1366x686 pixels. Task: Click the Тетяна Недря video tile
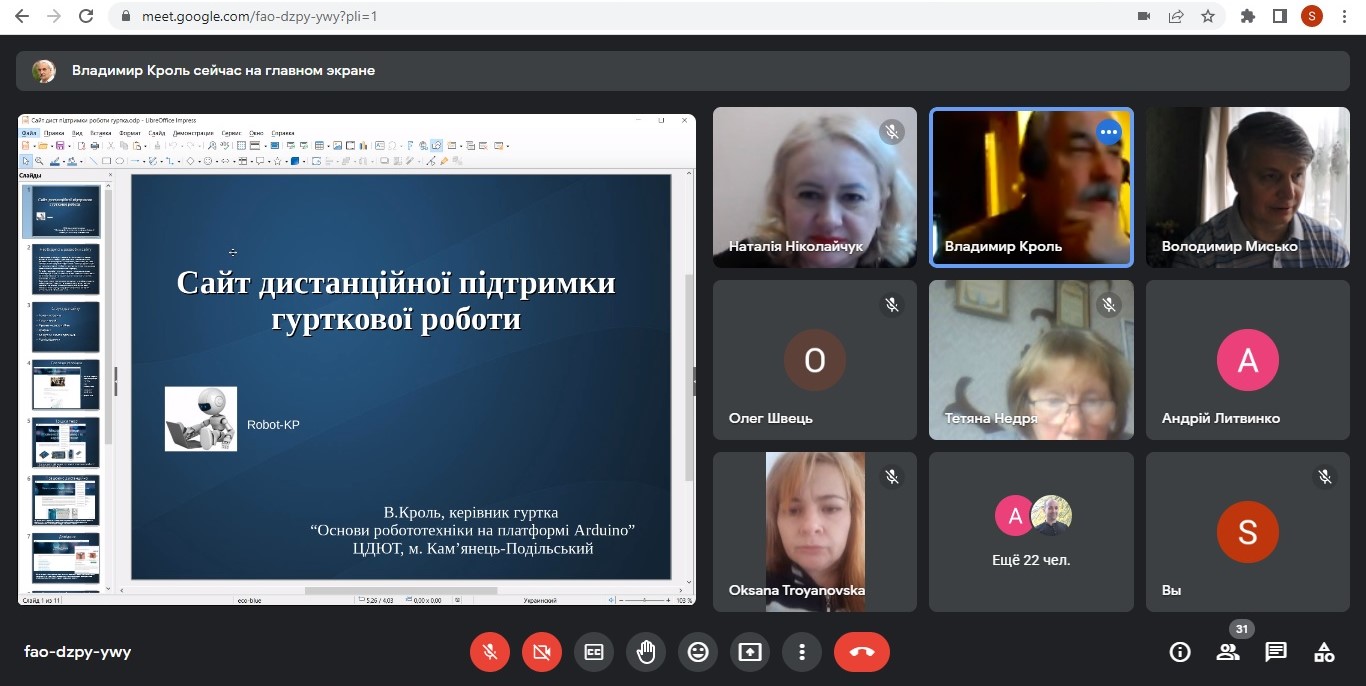tap(1031, 360)
